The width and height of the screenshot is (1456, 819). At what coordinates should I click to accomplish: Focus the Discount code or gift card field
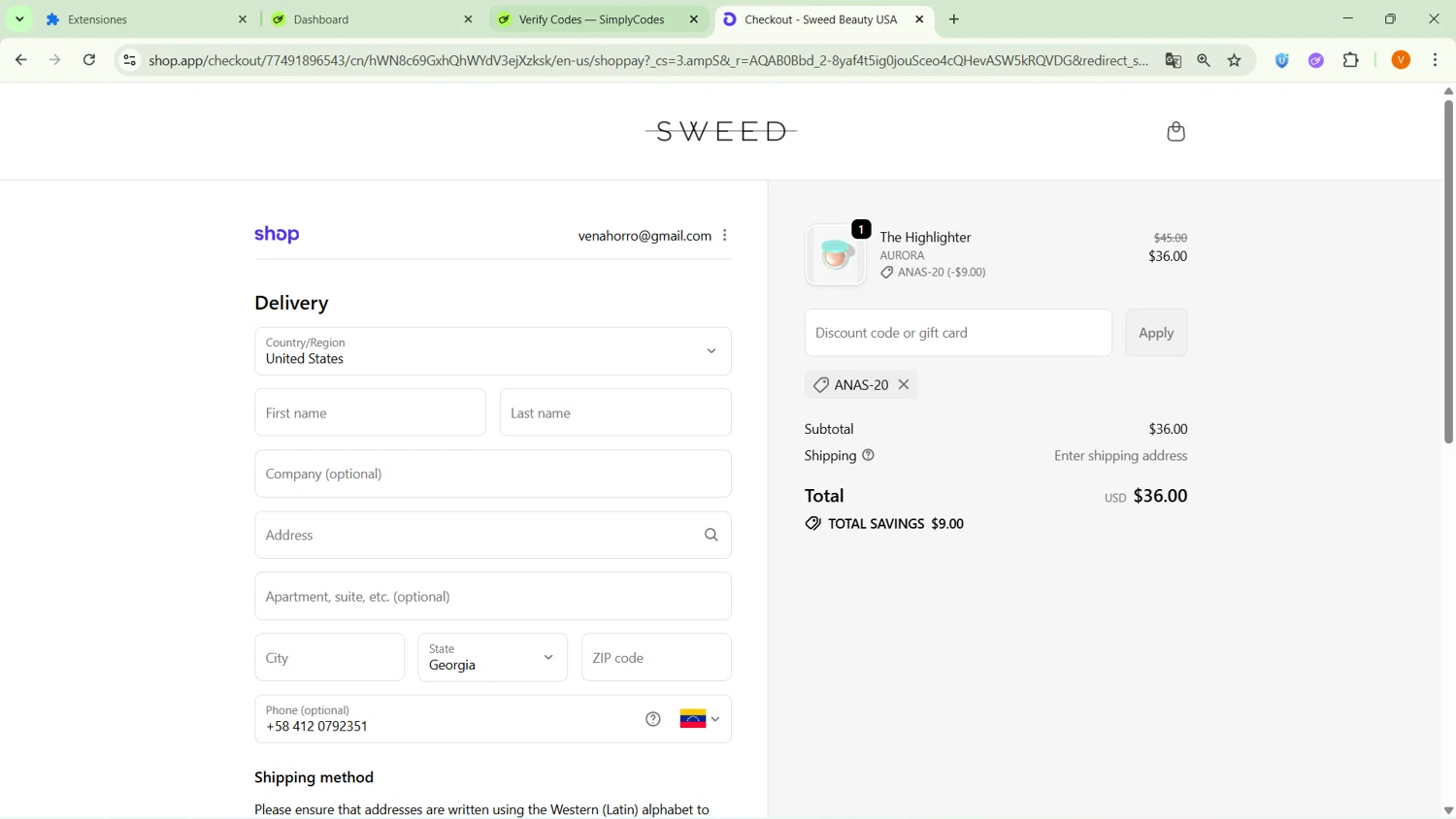point(958,333)
